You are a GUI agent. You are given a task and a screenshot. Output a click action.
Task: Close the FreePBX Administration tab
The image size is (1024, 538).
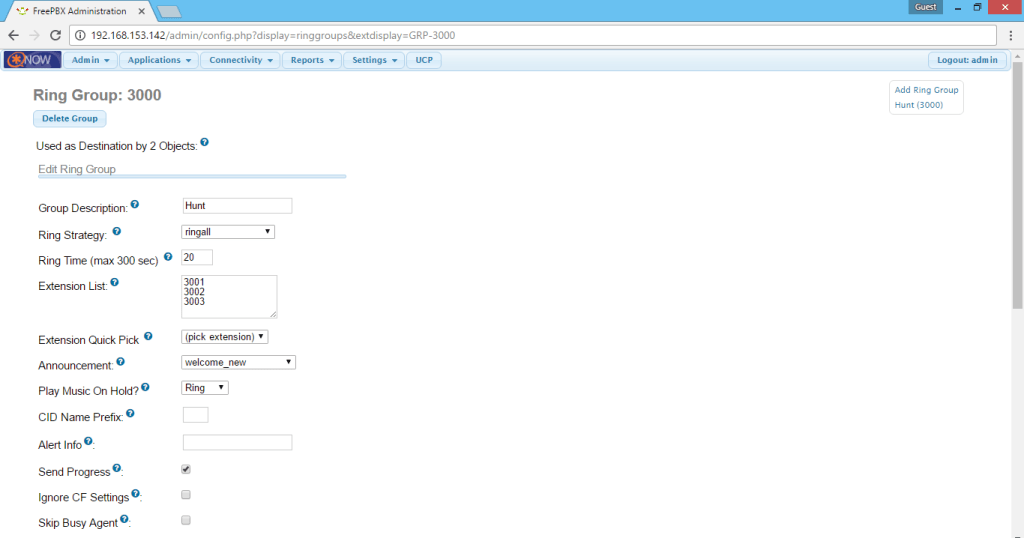142,11
